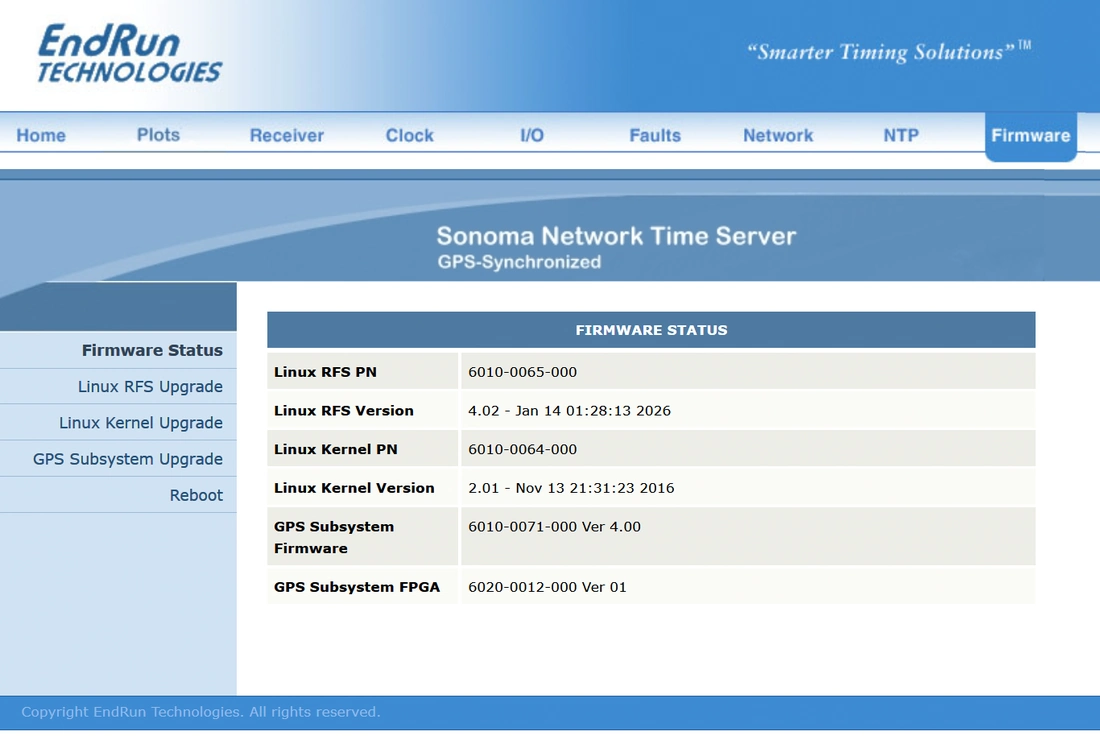Click the GPS Subsystem Firmware label
This screenshot has height=744, width=1100.
click(334, 537)
